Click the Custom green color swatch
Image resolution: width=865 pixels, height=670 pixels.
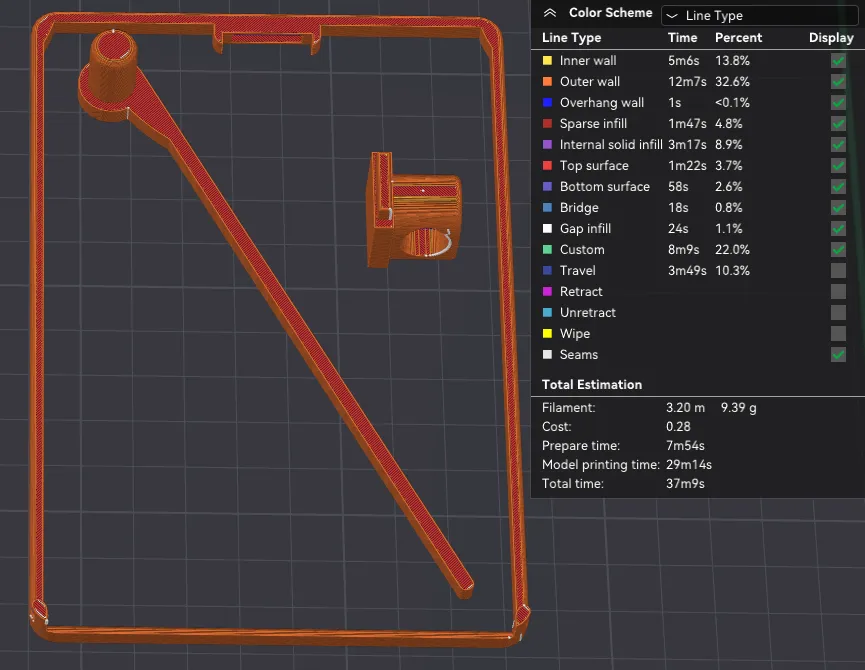coord(547,249)
